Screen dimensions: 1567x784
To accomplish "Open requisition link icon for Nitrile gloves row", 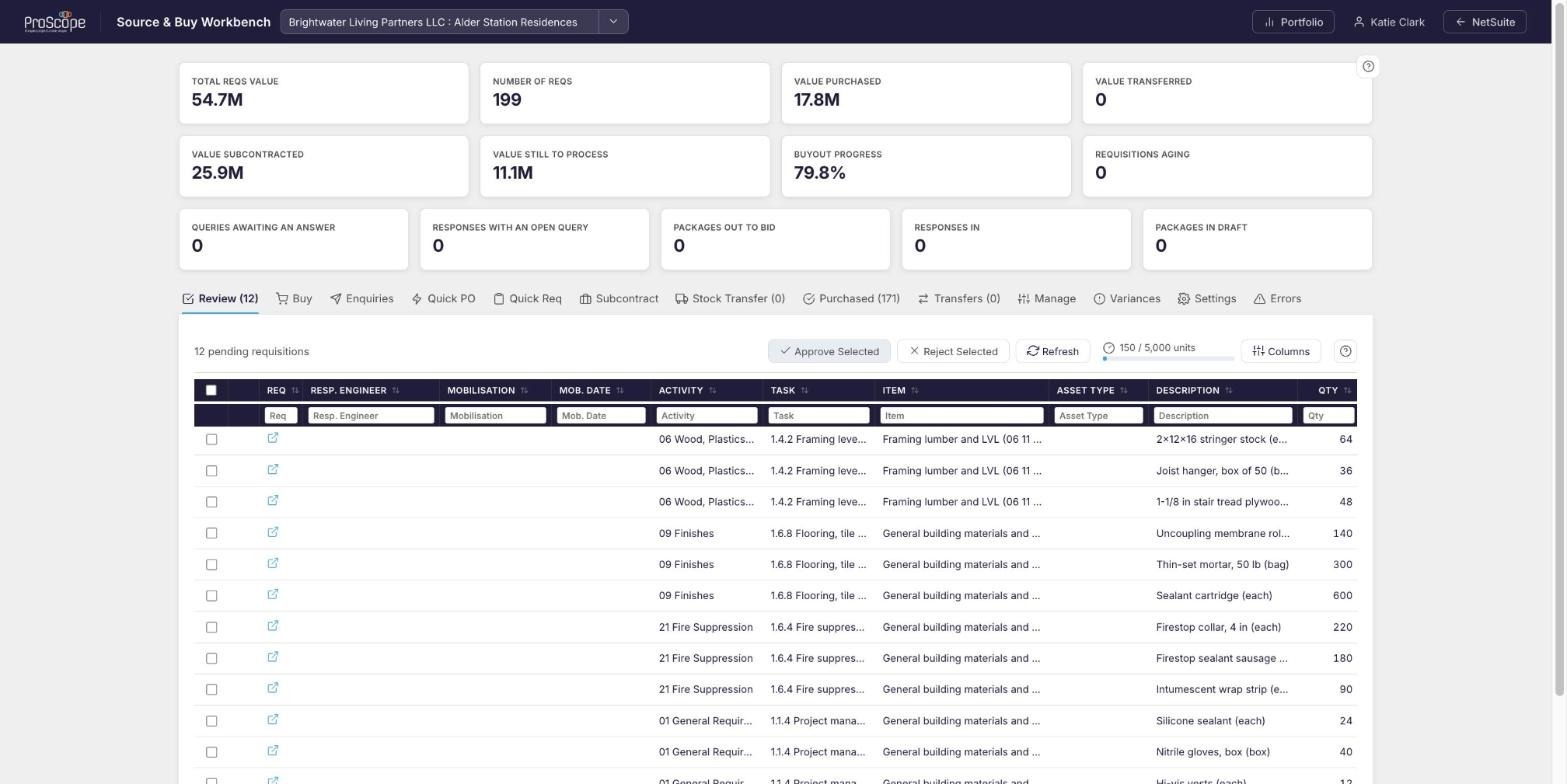I will pos(273,751).
